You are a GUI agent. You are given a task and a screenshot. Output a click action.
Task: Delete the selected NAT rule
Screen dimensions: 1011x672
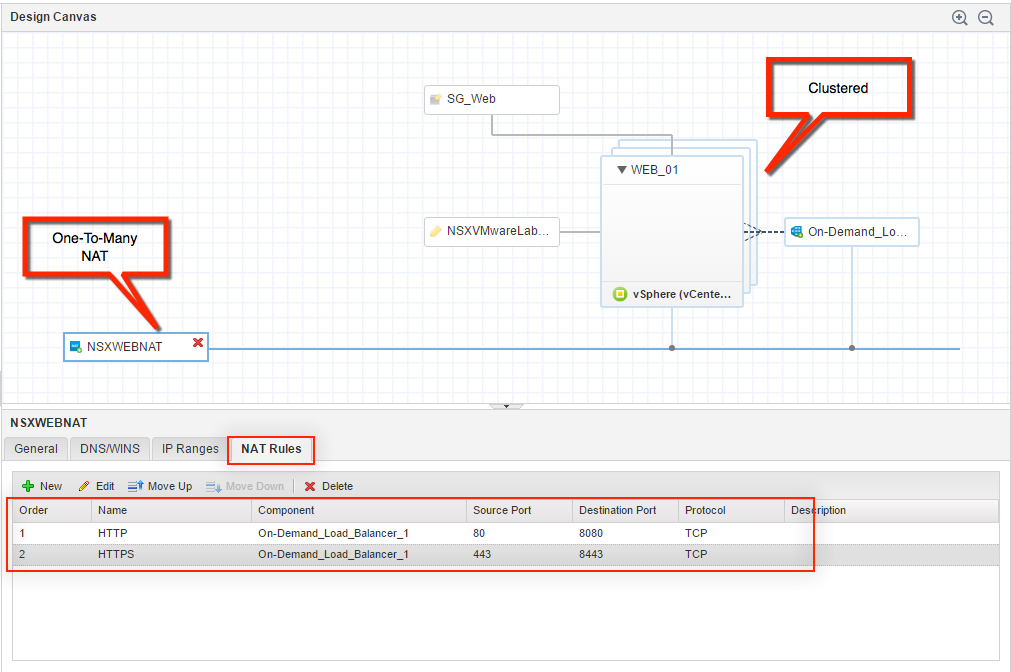[x=328, y=486]
